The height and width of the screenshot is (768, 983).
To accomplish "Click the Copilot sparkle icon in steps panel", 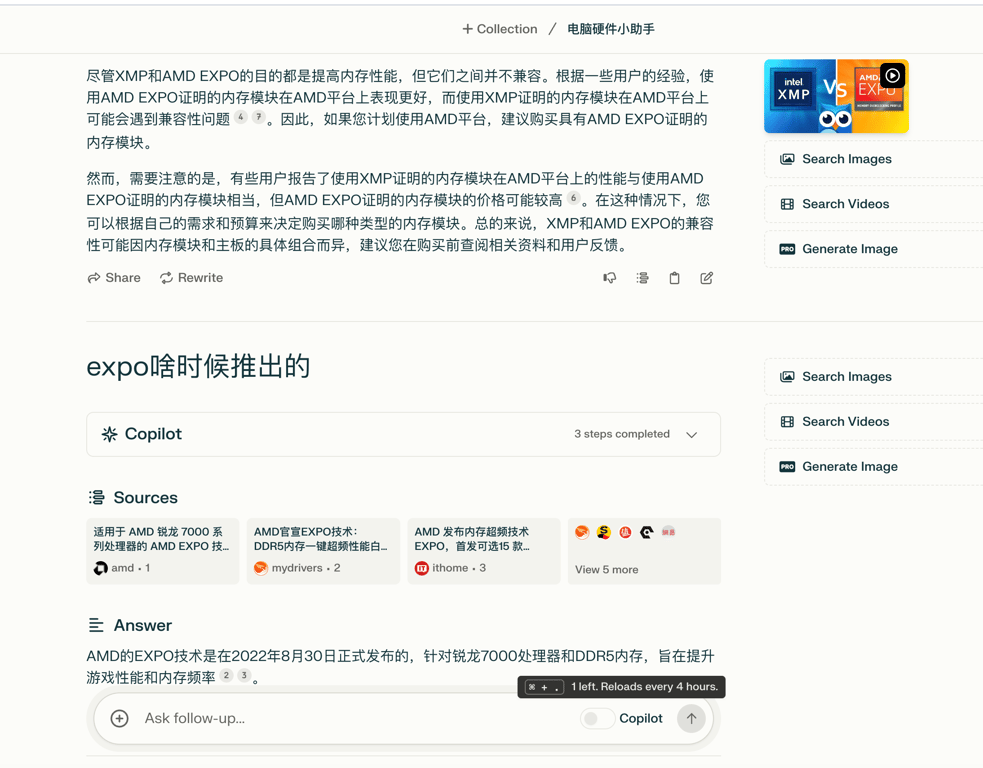I will [110, 434].
